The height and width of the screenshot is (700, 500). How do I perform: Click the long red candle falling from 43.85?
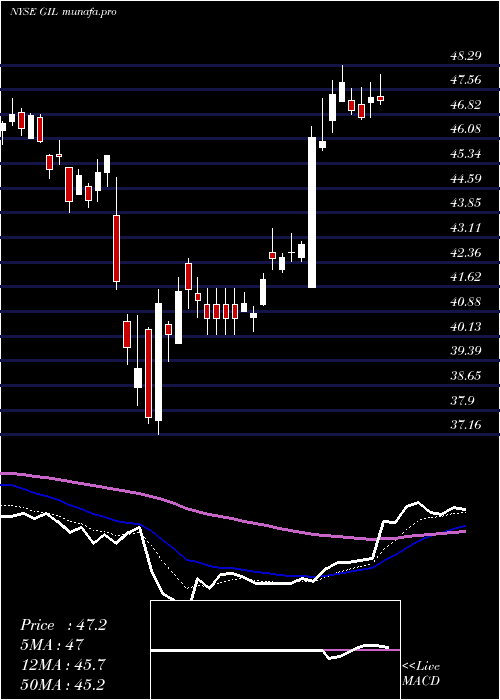tap(117, 248)
